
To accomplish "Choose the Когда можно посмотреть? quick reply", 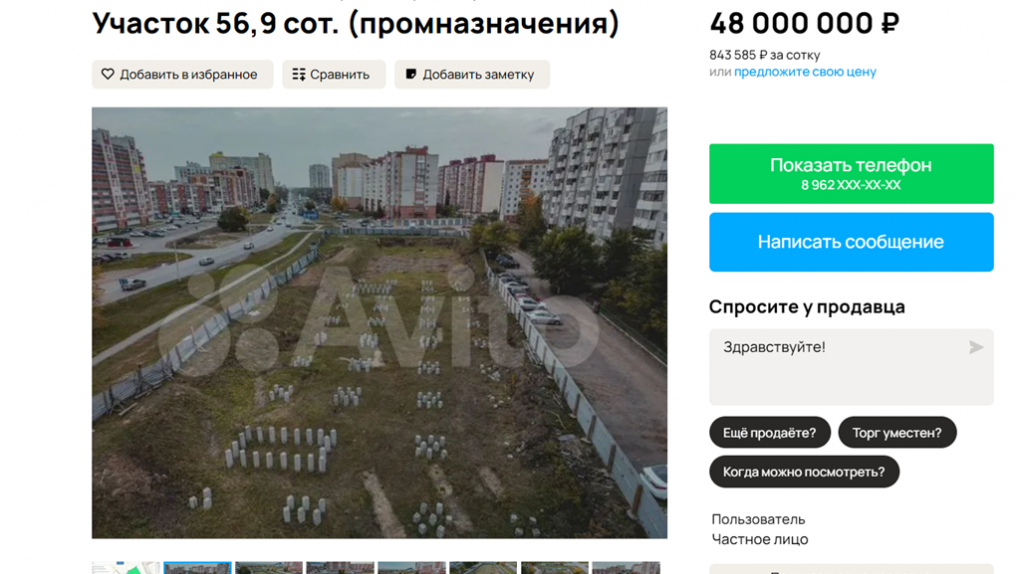I will [804, 472].
